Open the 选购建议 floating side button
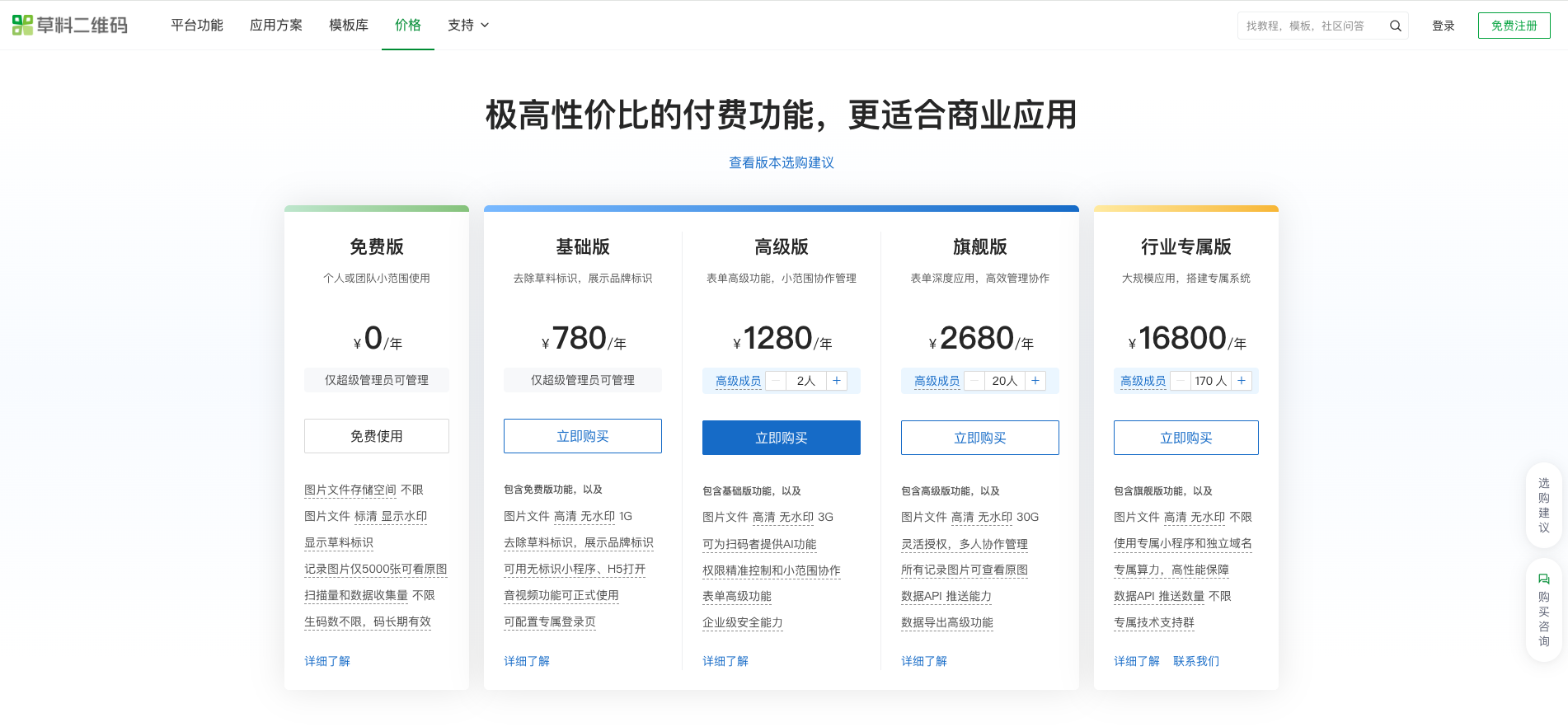The height and width of the screenshot is (727, 1568). pyautogui.click(x=1543, y=505)
